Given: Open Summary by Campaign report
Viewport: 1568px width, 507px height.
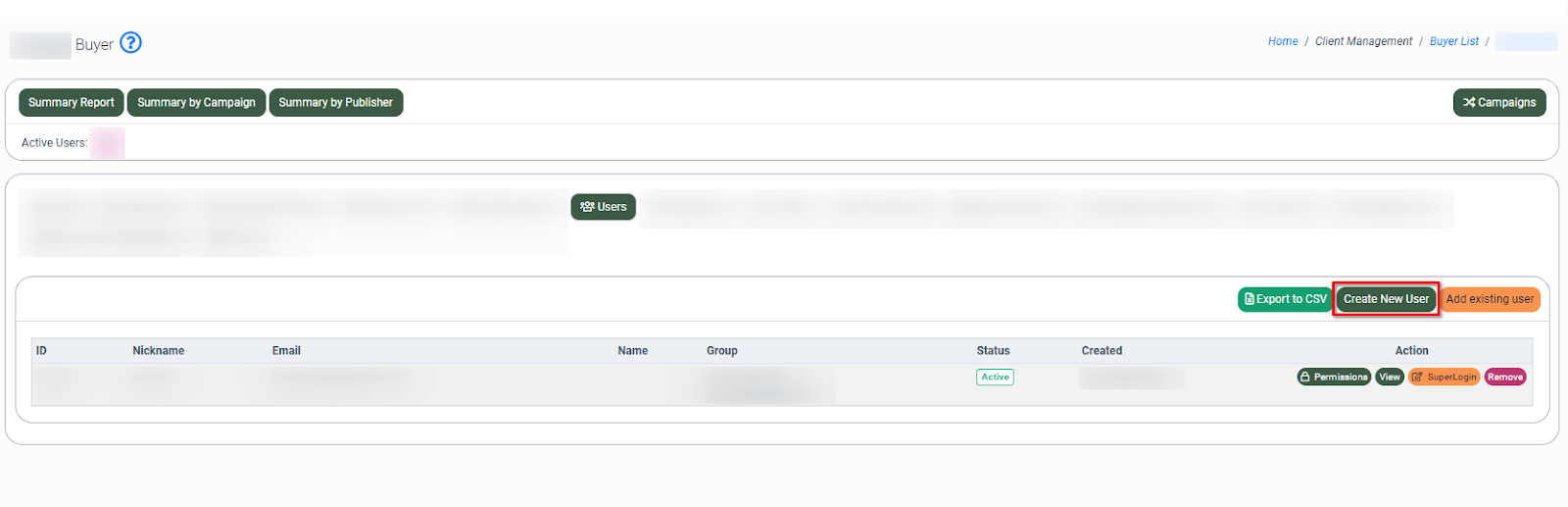Looking at the screenshot, I should click(196, 103).
